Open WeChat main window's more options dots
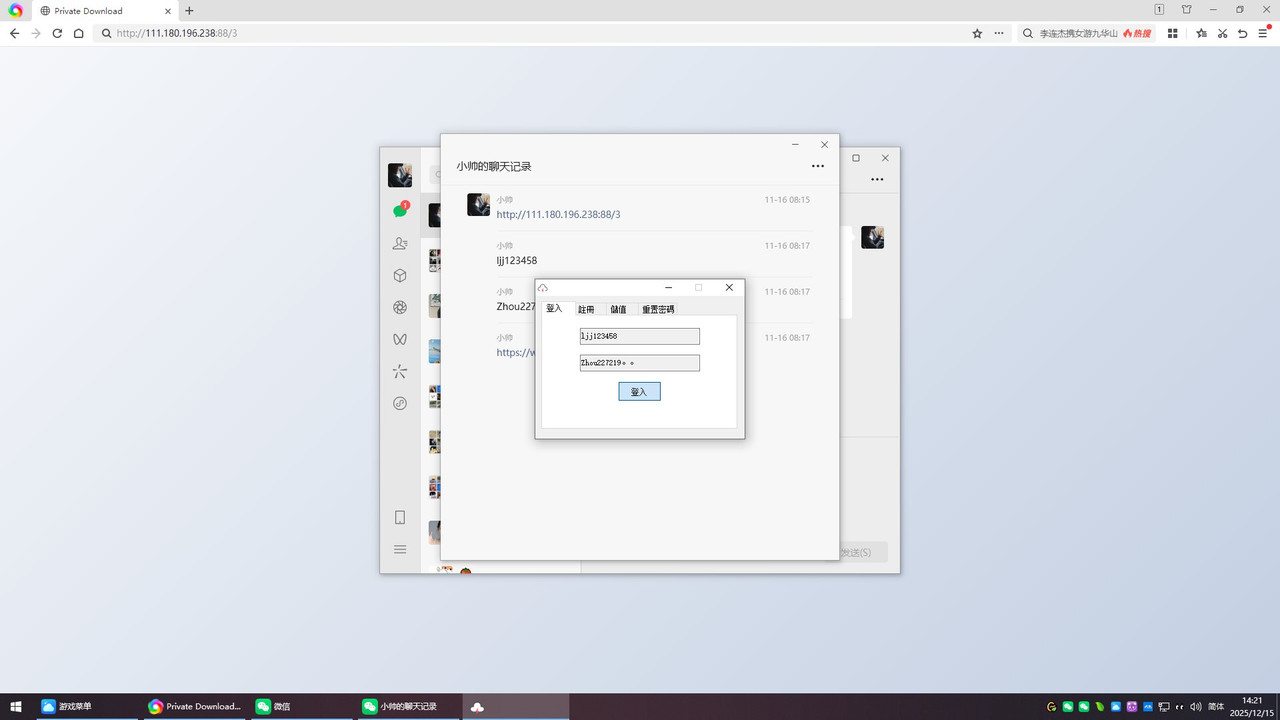 pos(877,180)
